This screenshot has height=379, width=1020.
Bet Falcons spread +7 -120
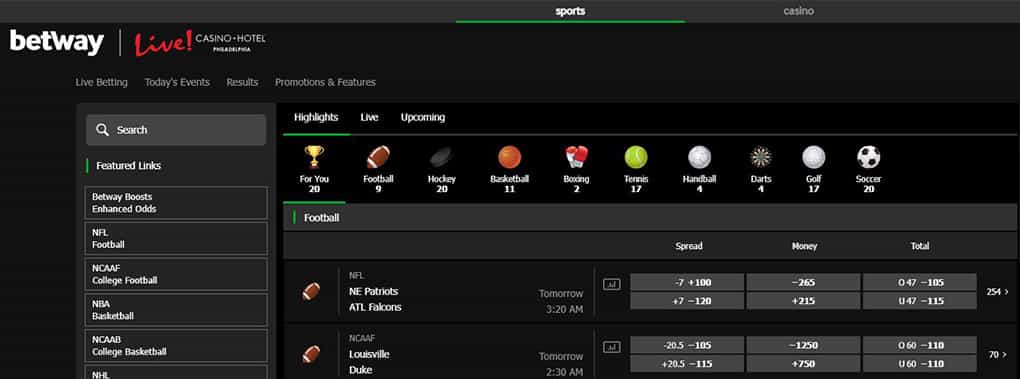687,301
